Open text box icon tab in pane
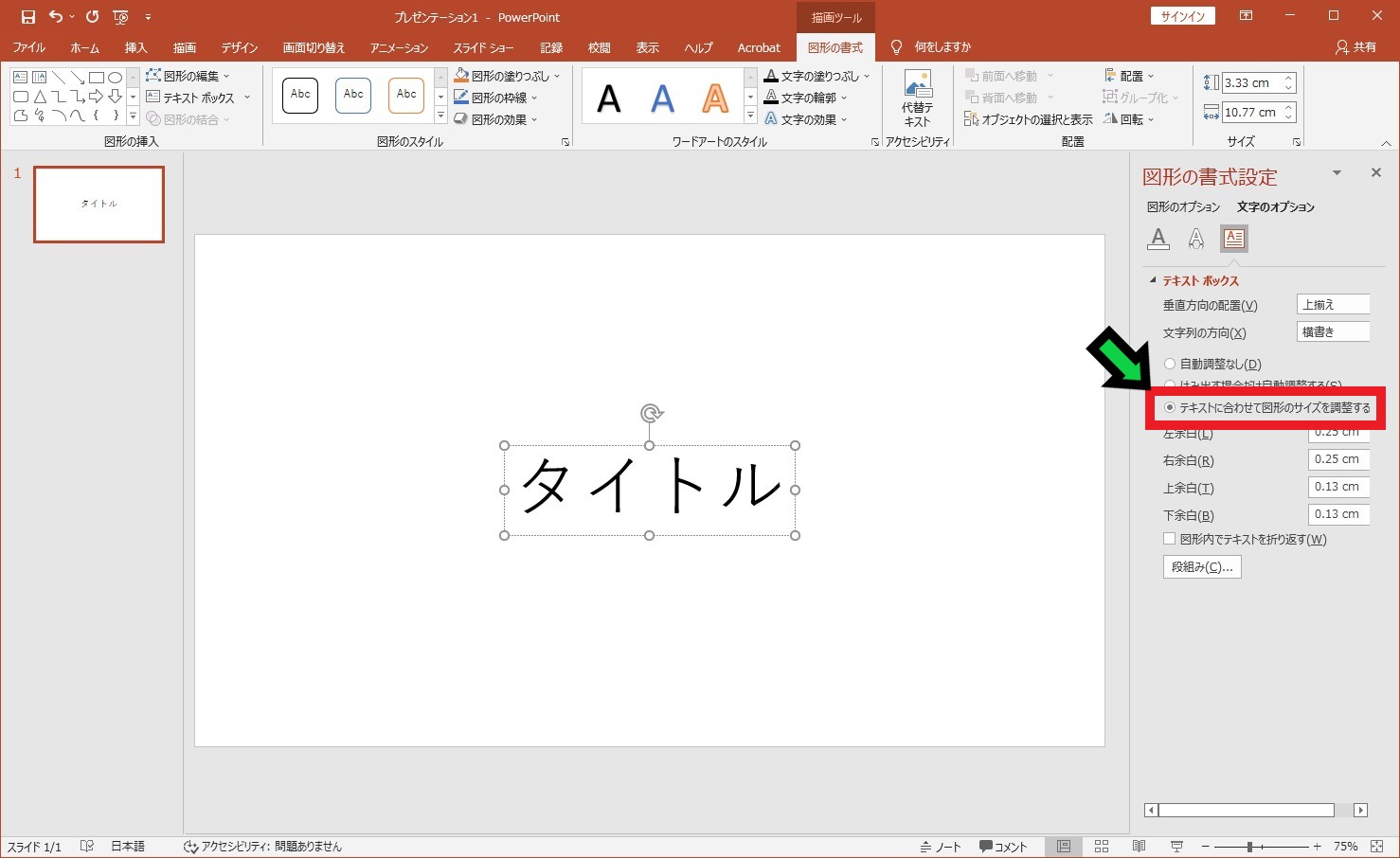This screenshot has width=1400, height=858. click(1233, 239)
